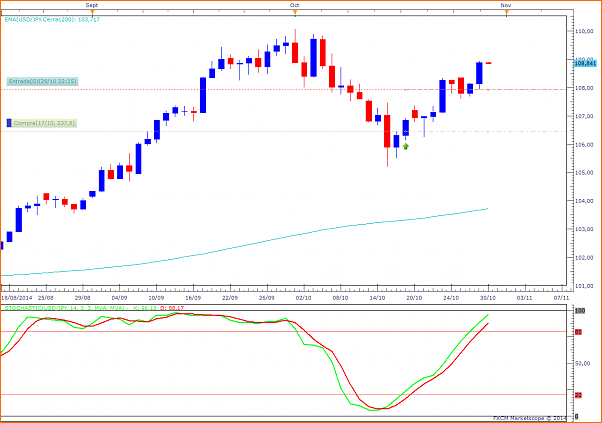This screenshot has width=602, height=423.
Task: Click the 10/09 date axis label
Action: pos(156,298)
